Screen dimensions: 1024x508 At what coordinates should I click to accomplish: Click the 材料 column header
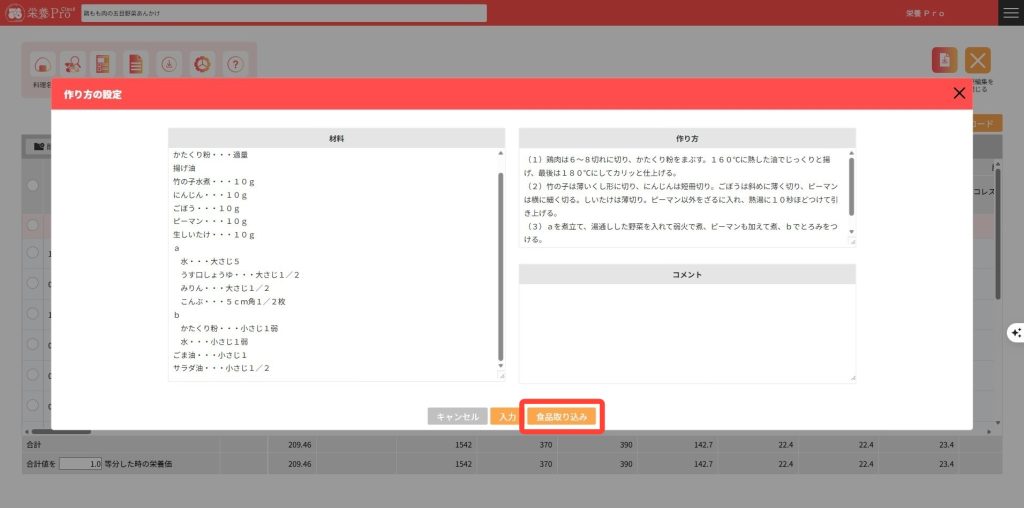(336, 138)
